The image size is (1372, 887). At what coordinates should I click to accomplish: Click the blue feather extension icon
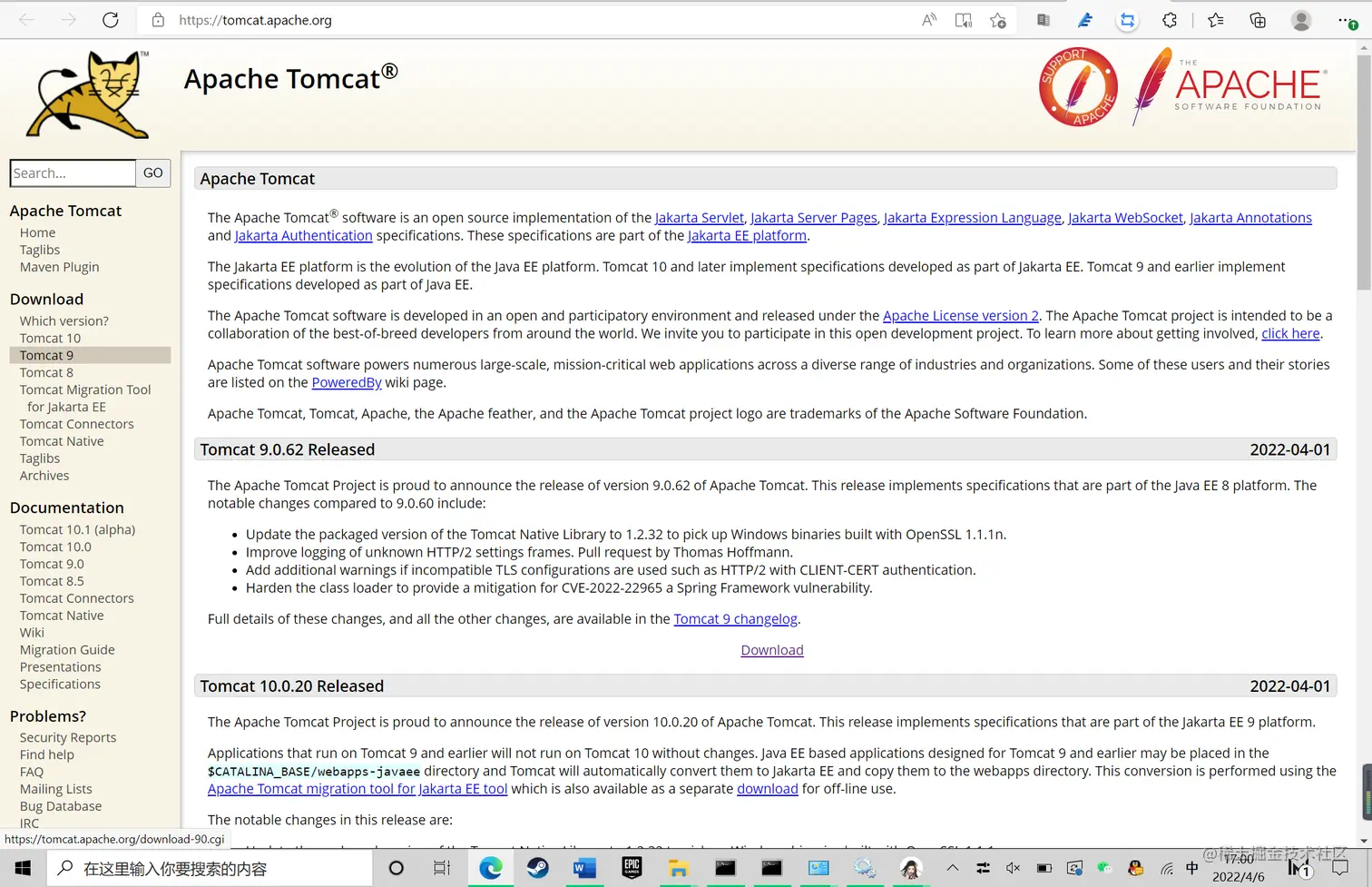[1085, 20]
